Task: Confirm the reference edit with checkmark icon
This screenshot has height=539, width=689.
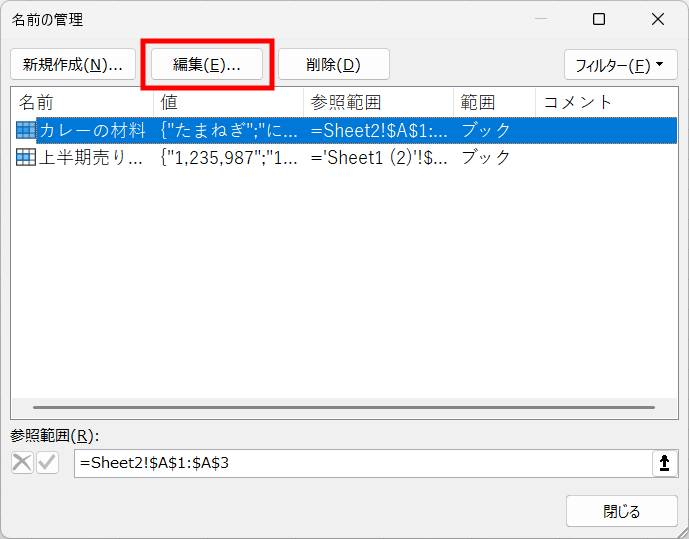Action: pyautogui.click(x=47, y=463)
